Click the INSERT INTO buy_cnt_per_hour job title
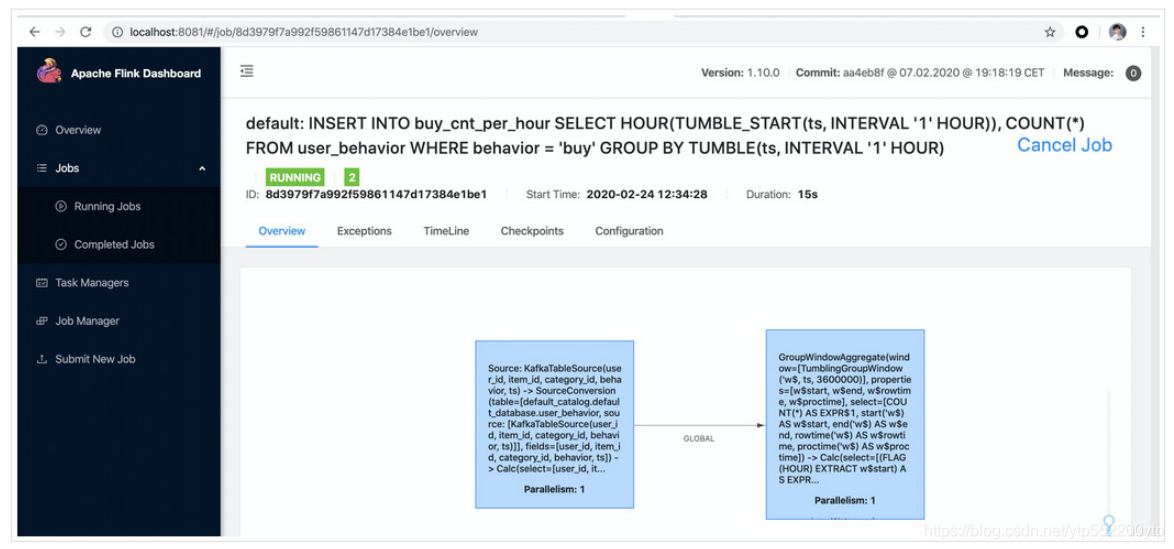This screenshot has height=549, width=1174. pyautogui.click(x=665, y=136)
